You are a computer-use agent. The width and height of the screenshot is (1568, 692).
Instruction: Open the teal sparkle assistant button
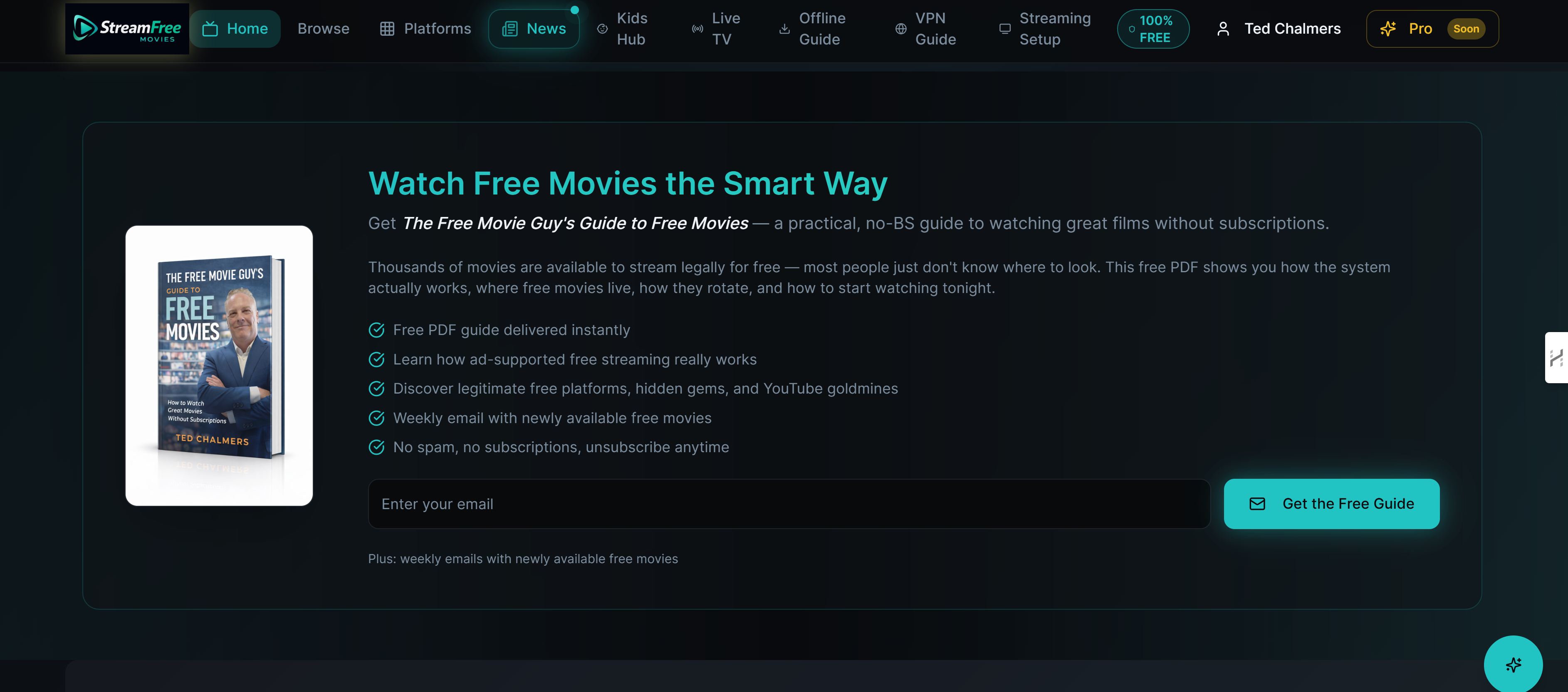1513,664
